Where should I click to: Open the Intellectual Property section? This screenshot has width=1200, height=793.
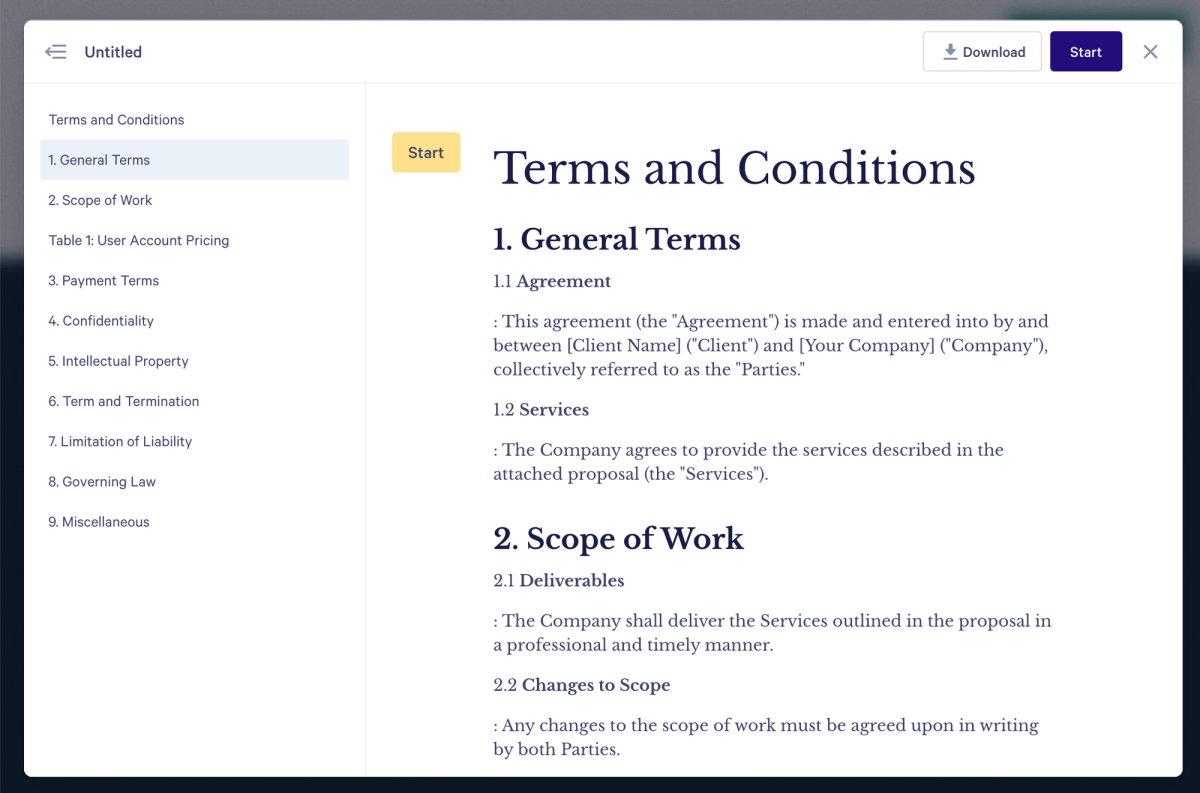click(117, 361)
